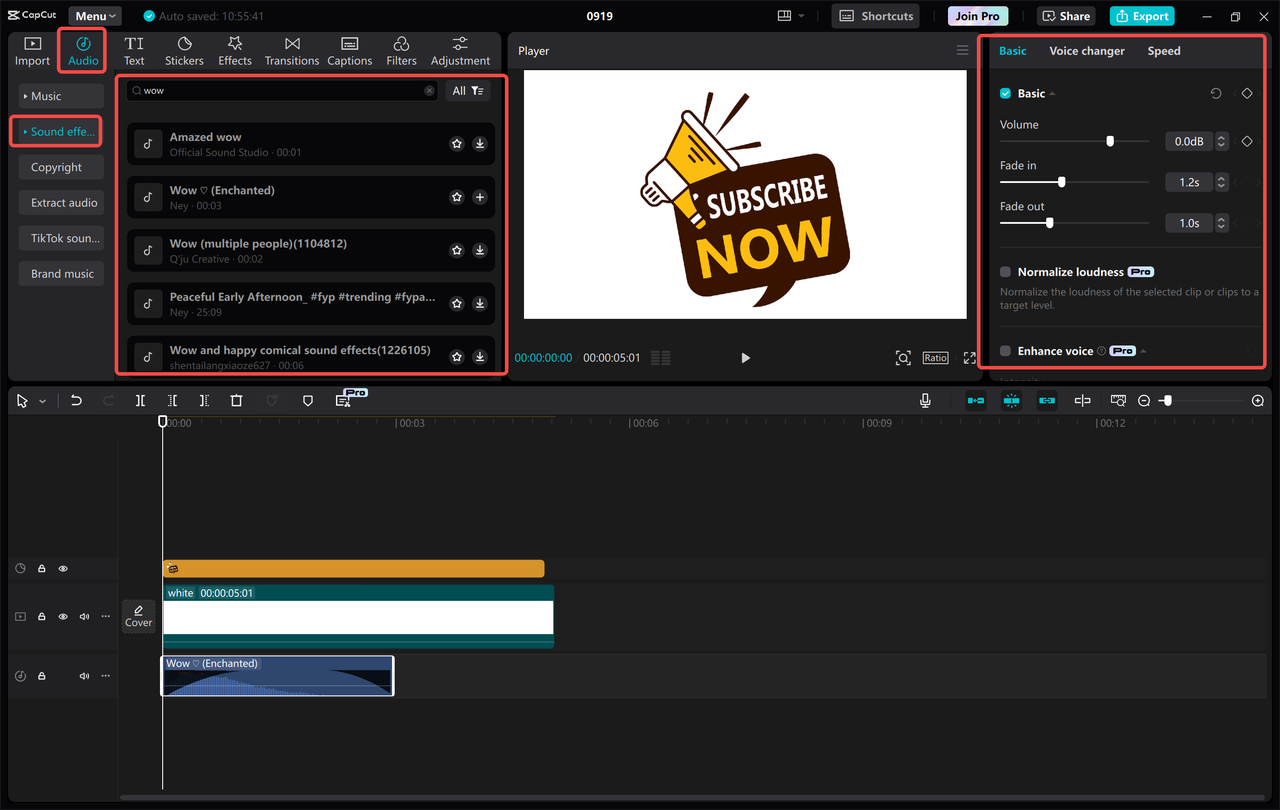The height and width of the screenshot is (810, 1280).
Task: Switch to the Transitions panel
Action: (x=291, y=50)
